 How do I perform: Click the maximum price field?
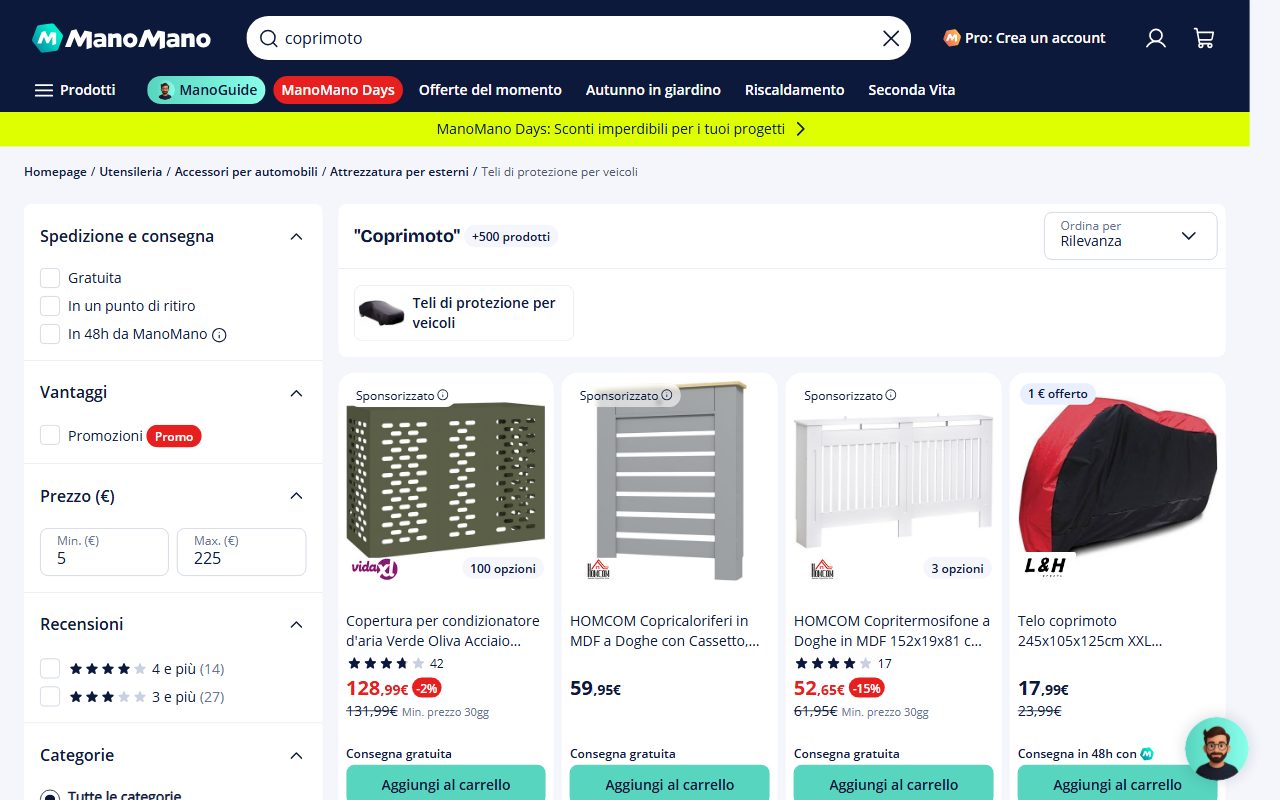point(241,552)
